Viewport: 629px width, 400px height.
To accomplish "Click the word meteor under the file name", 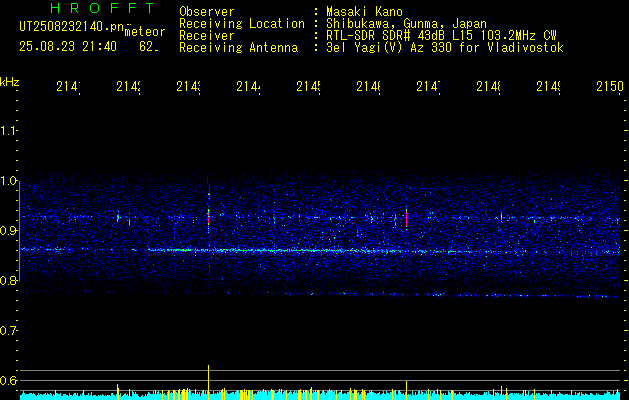I will [145, 32].
